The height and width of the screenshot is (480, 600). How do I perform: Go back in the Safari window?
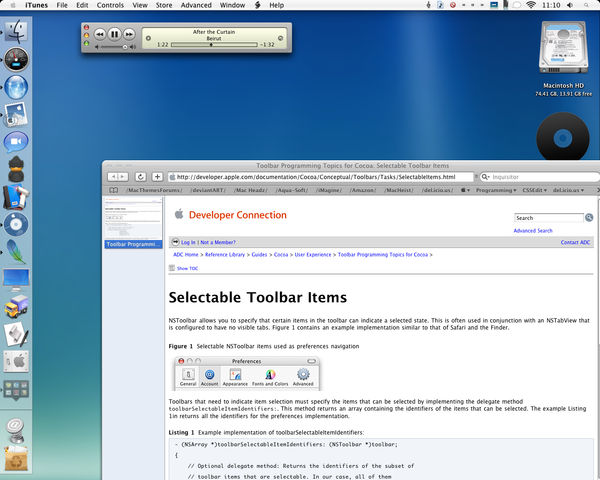113,176
